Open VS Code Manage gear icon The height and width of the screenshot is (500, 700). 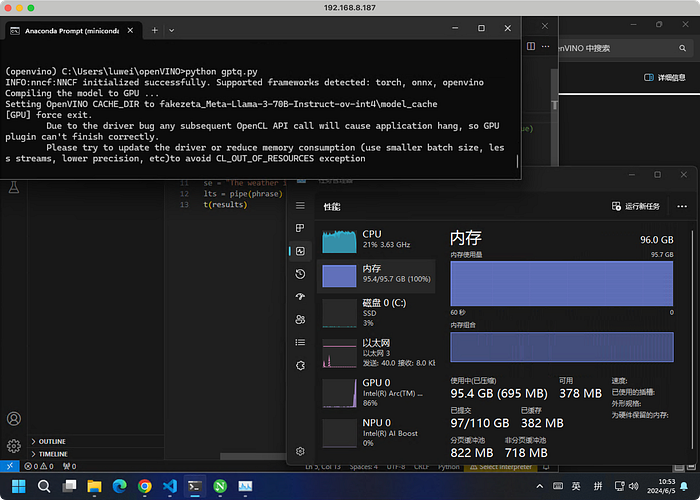pyautogui.click(x=14, y=446)
